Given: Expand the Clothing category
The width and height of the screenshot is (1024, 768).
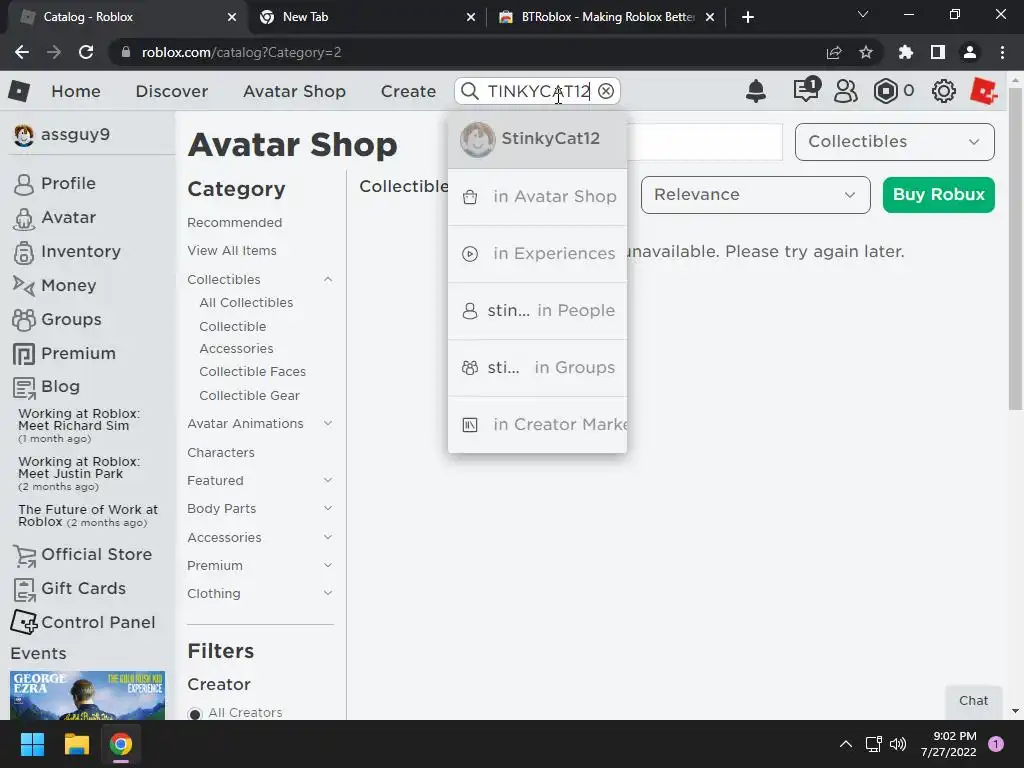Looking at the screenshot, I should (x=328, y=594).
